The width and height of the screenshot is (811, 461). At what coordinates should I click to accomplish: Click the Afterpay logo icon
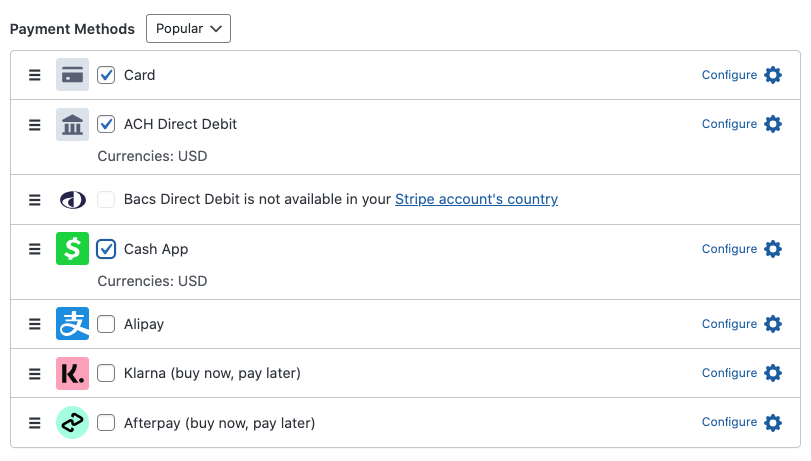(72, 423)
